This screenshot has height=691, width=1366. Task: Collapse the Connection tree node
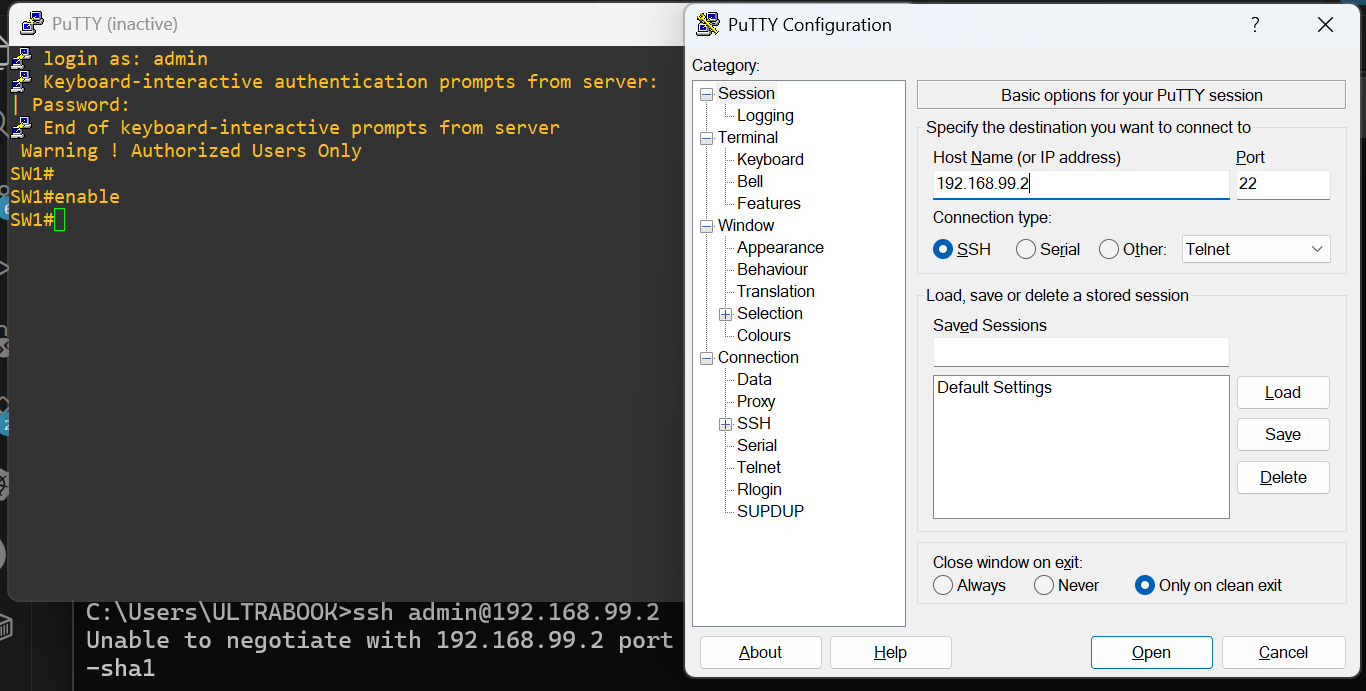click(707, 358)
